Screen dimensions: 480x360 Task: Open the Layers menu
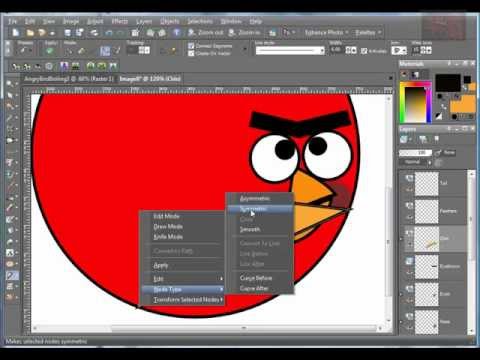[144, 21]
